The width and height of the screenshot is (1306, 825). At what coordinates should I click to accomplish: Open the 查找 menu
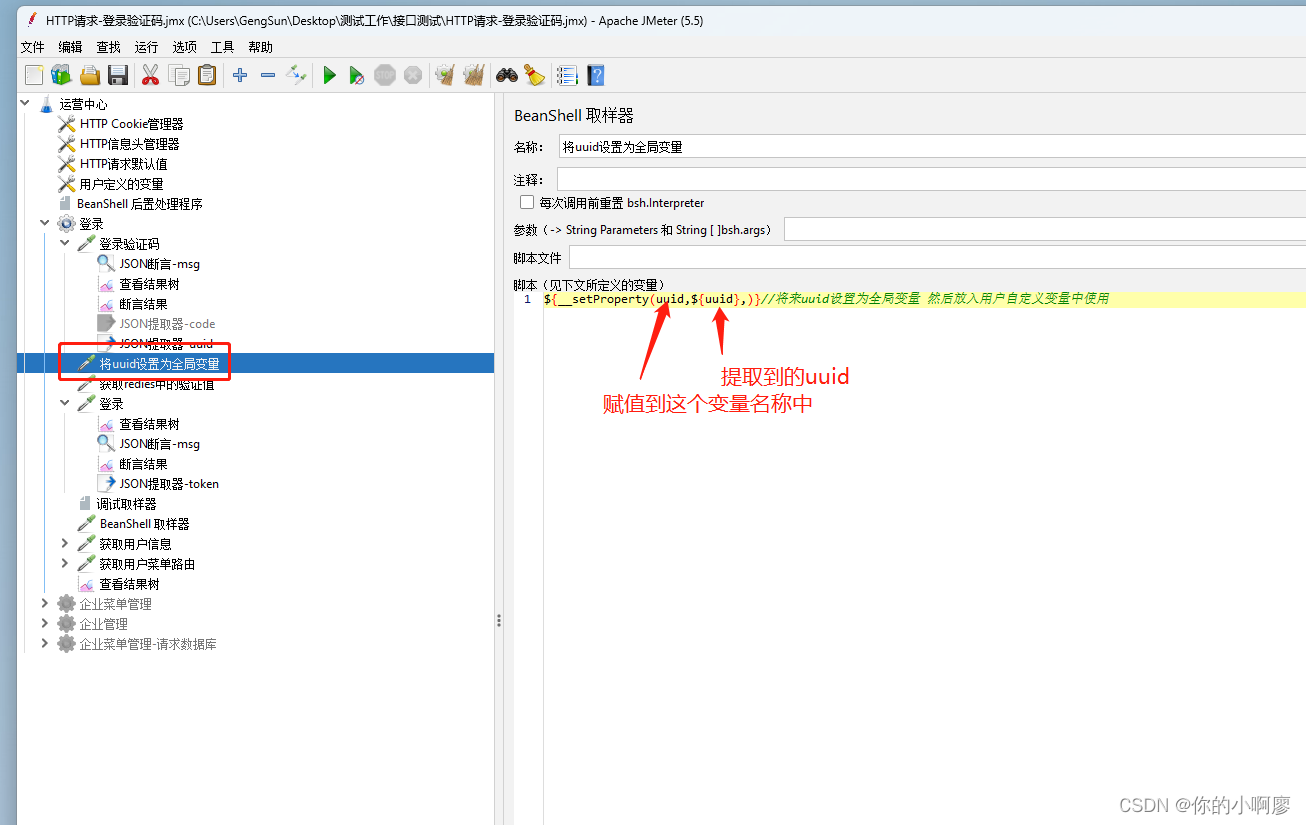(109, 47)
